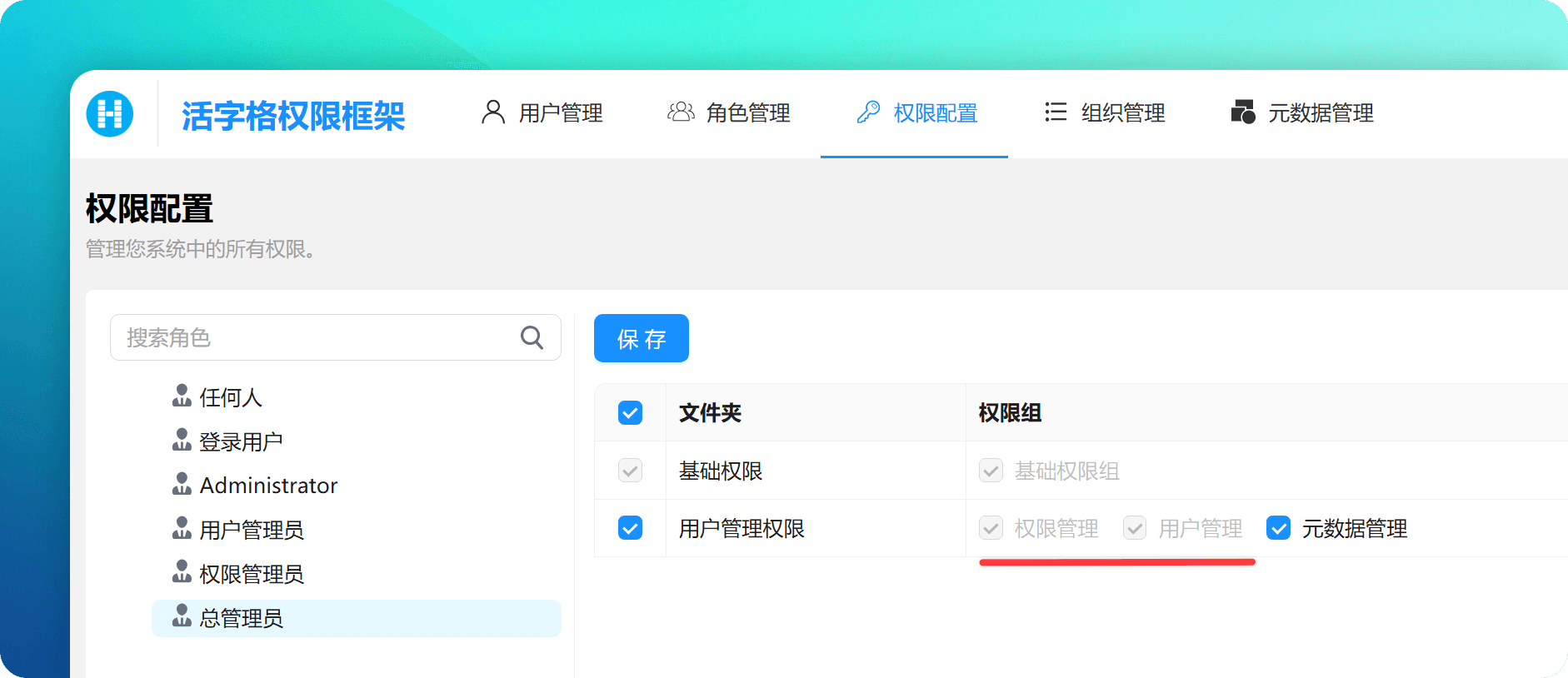
Task: Click the group icon beside 角色管理
Action: tap(681, 112)
